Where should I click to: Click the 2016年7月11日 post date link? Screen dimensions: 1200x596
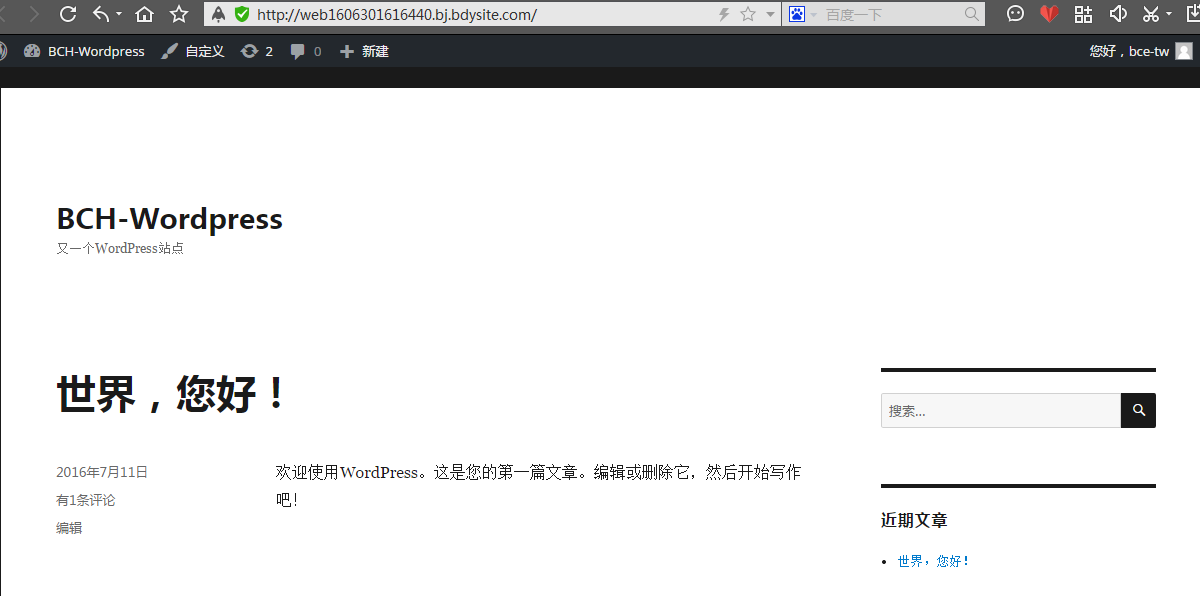(102, 473)
